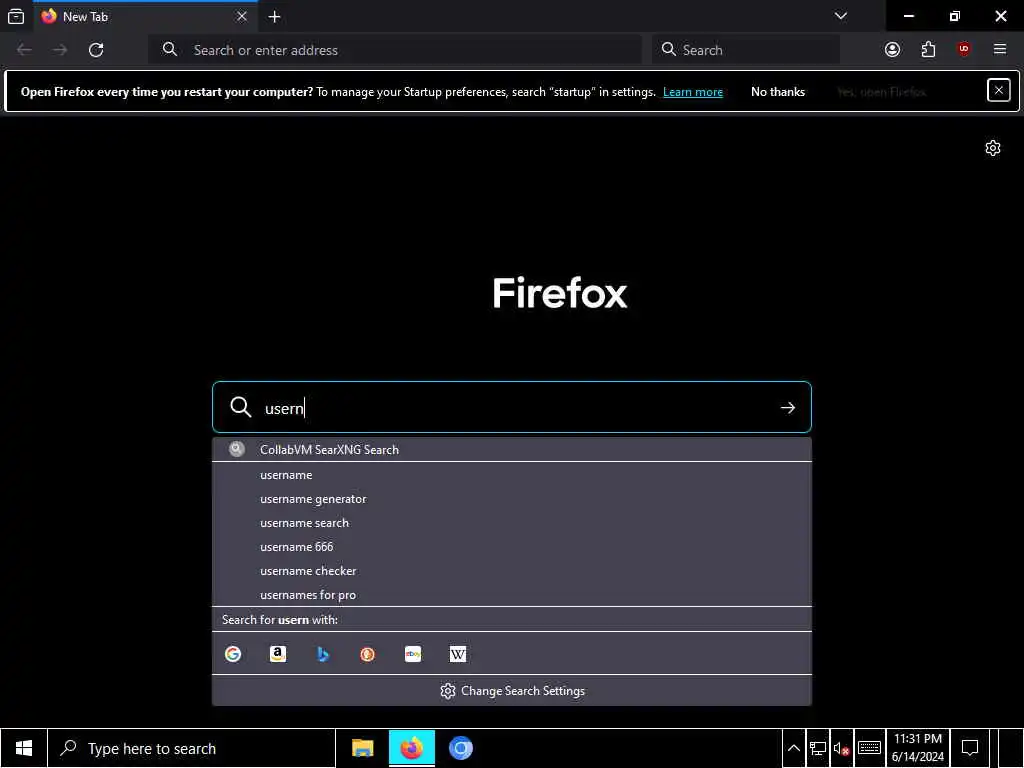
Task: Click the Yes, open Firefox button
Action: pos(882,92)
